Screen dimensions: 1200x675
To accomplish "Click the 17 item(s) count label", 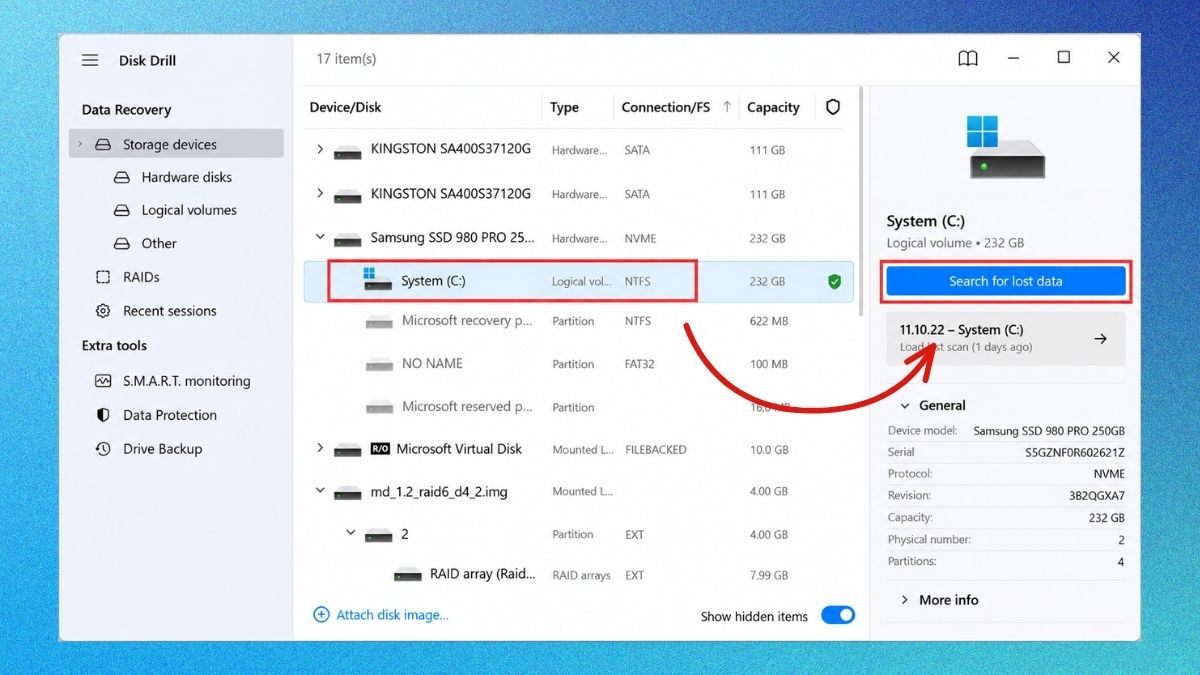I will 346,59.
